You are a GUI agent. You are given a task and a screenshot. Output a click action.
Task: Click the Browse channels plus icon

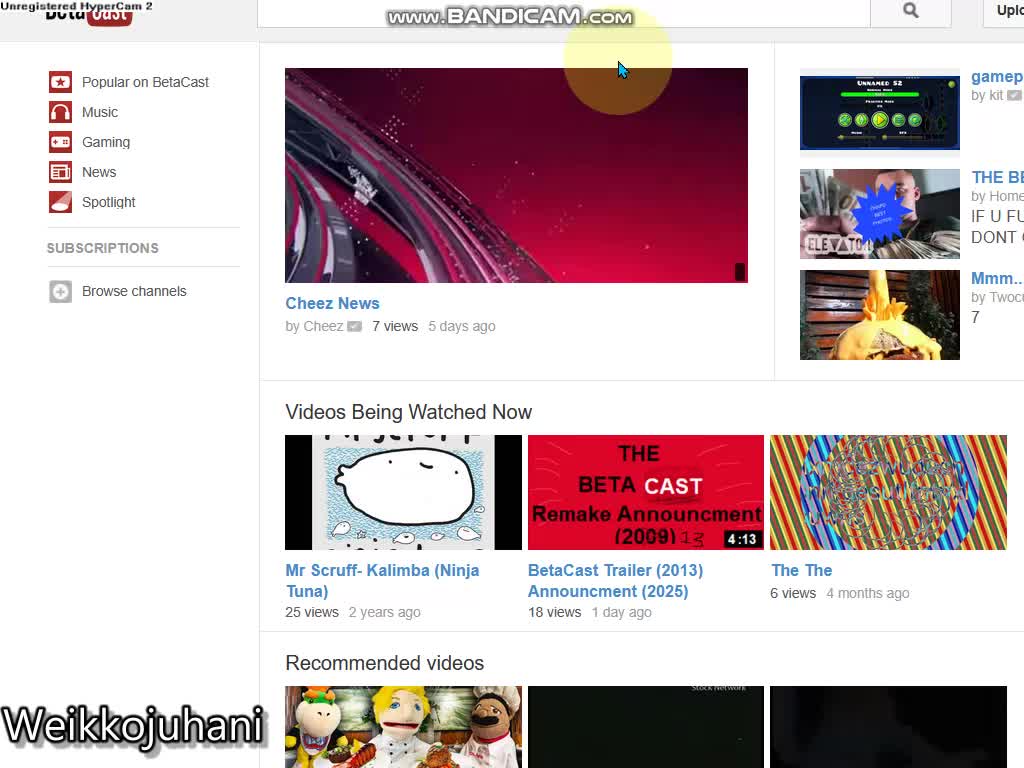pyautogui.click(x=60, y=291)
